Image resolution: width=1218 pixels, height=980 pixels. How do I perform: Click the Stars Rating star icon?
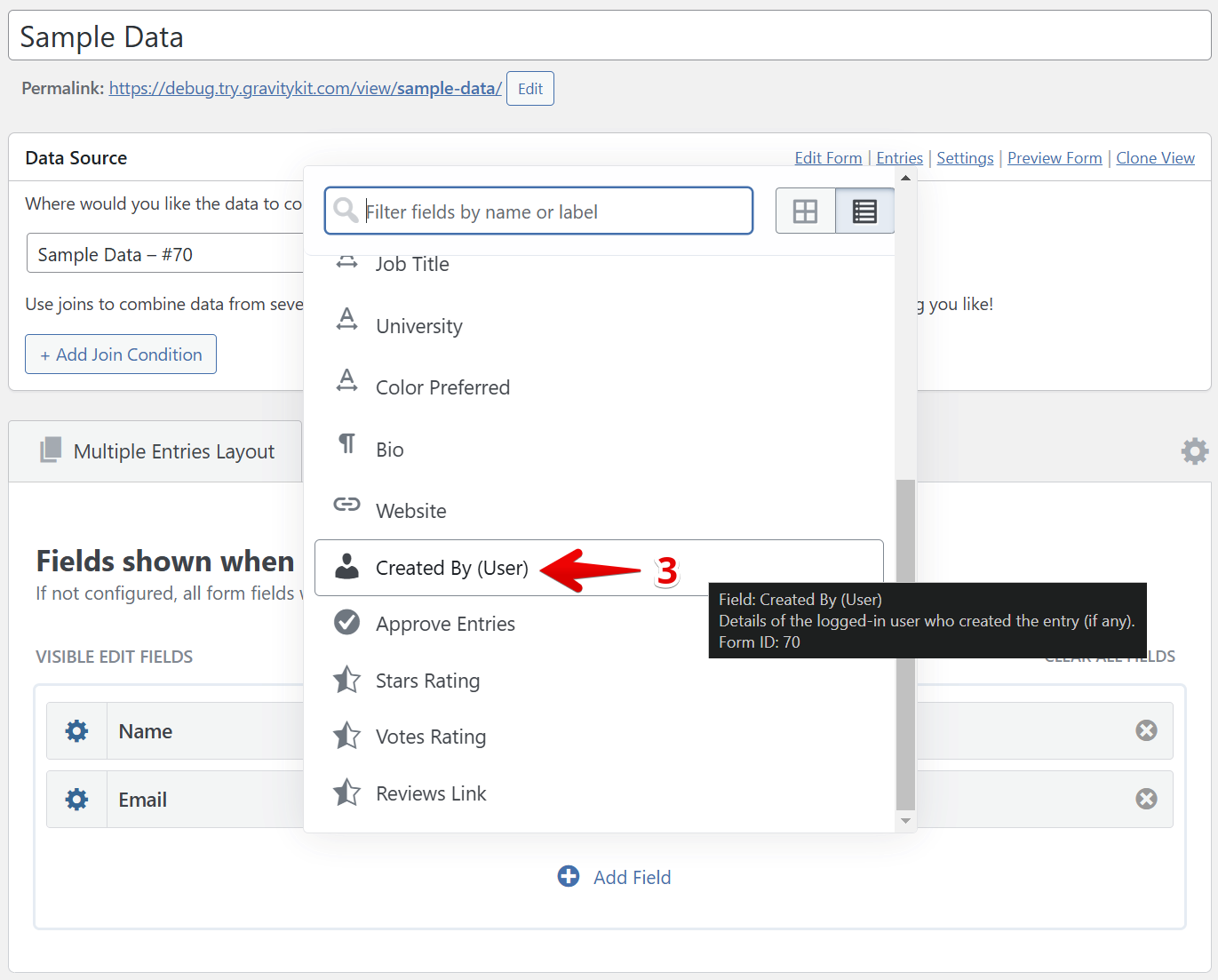[346, 680]
